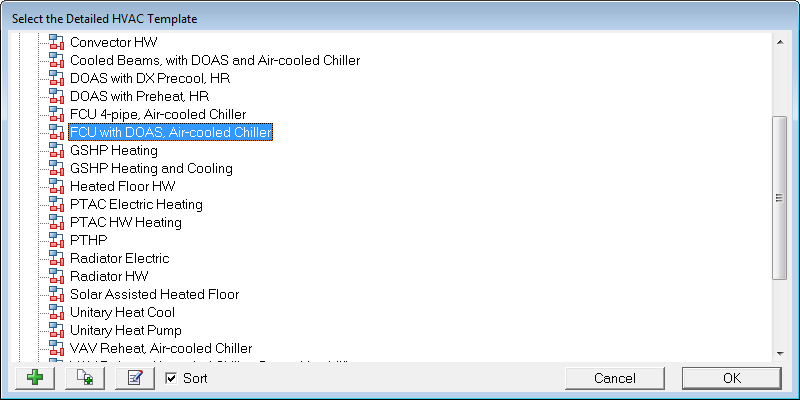The height and width of the screenshot is (400, 800).
Task: Click the icon next to Convector HW
Action: tap(57, 43)
